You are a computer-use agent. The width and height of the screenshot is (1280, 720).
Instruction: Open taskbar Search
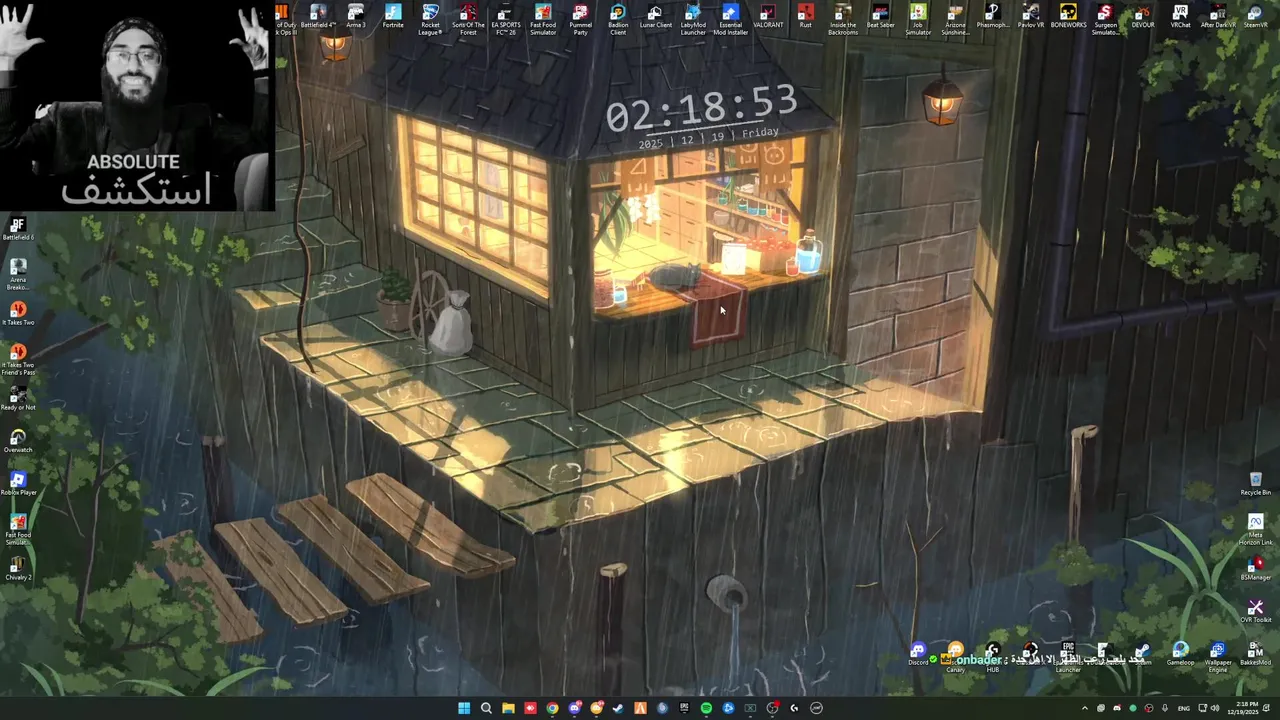click(486, 708)
